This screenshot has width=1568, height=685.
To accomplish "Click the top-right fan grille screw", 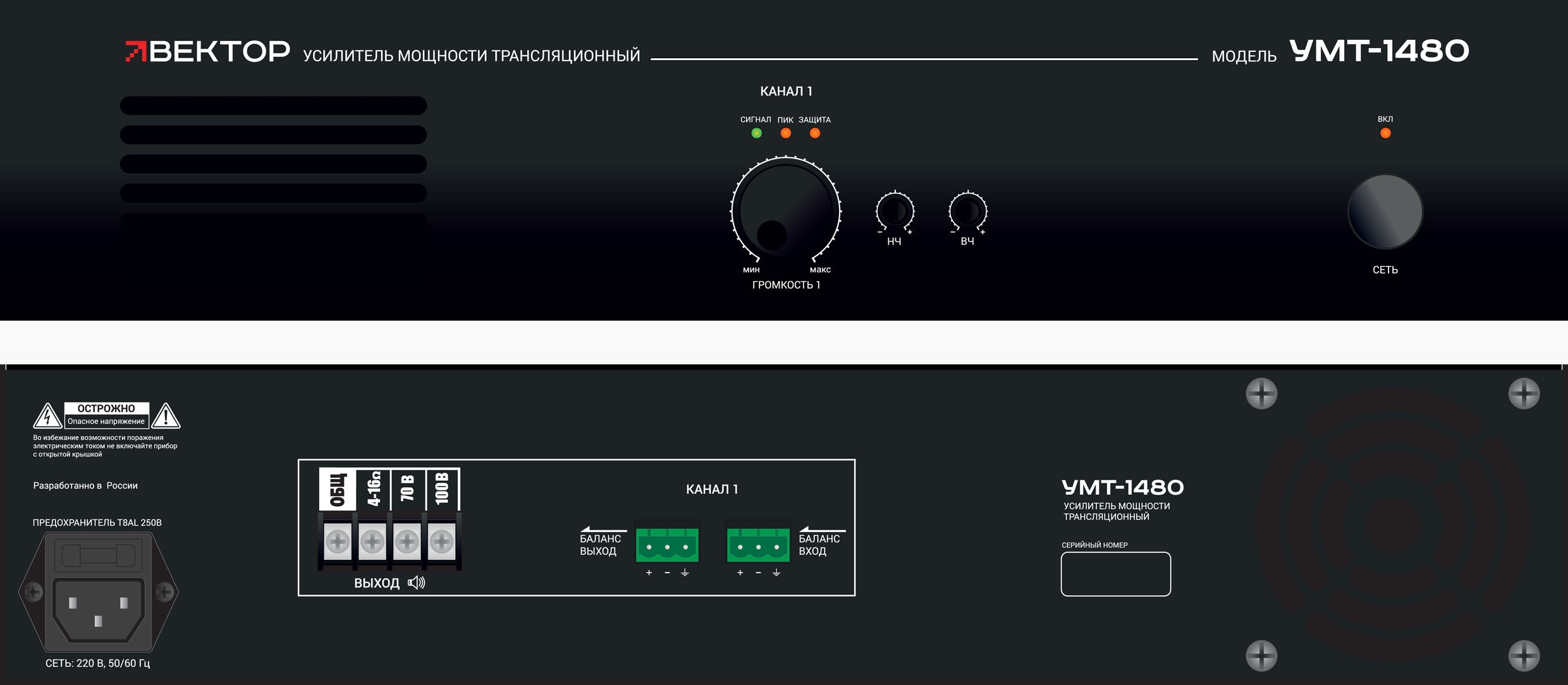I will [1524, 394].
